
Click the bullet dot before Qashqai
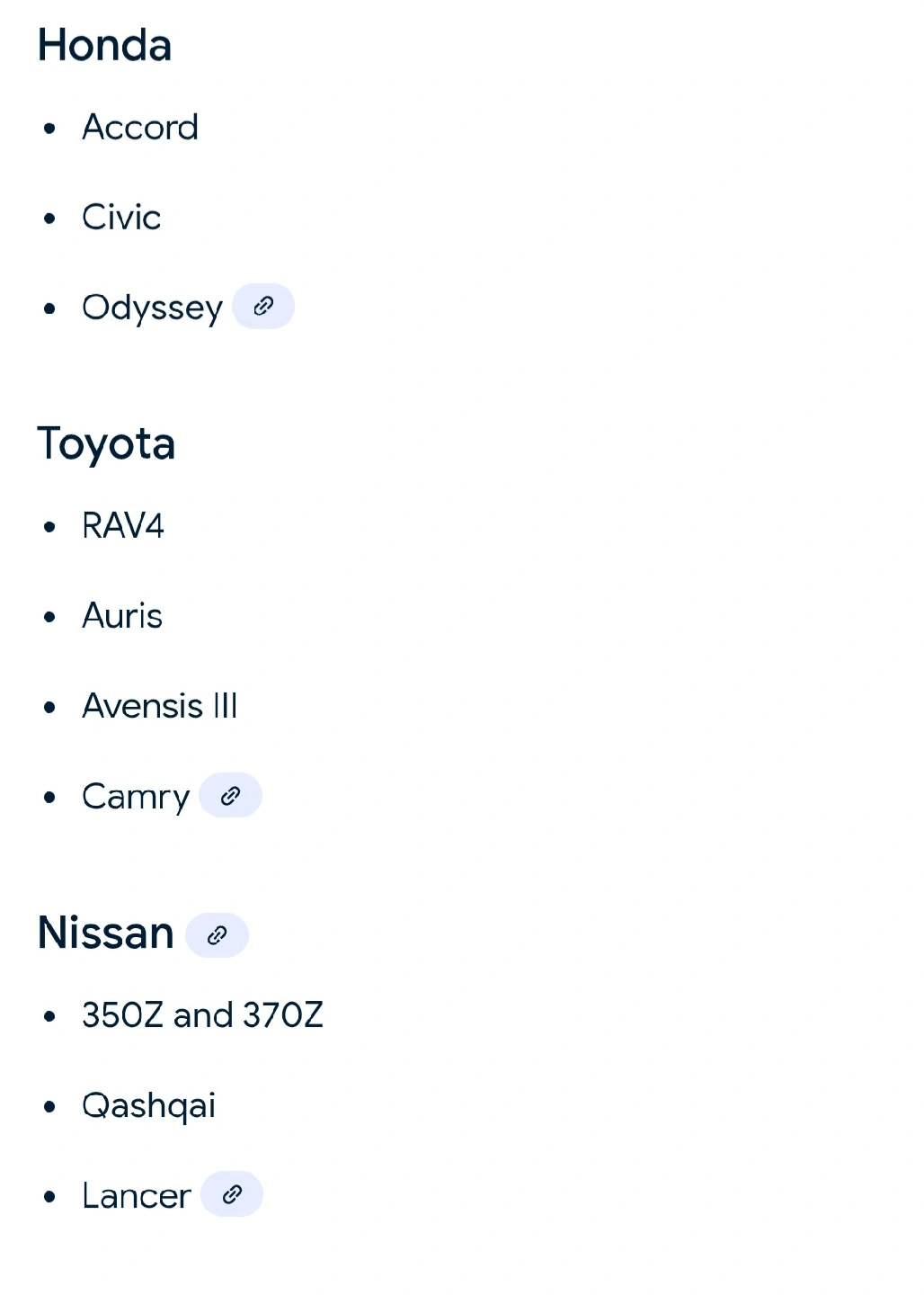pyautogui.click(x=49, y=1106)
